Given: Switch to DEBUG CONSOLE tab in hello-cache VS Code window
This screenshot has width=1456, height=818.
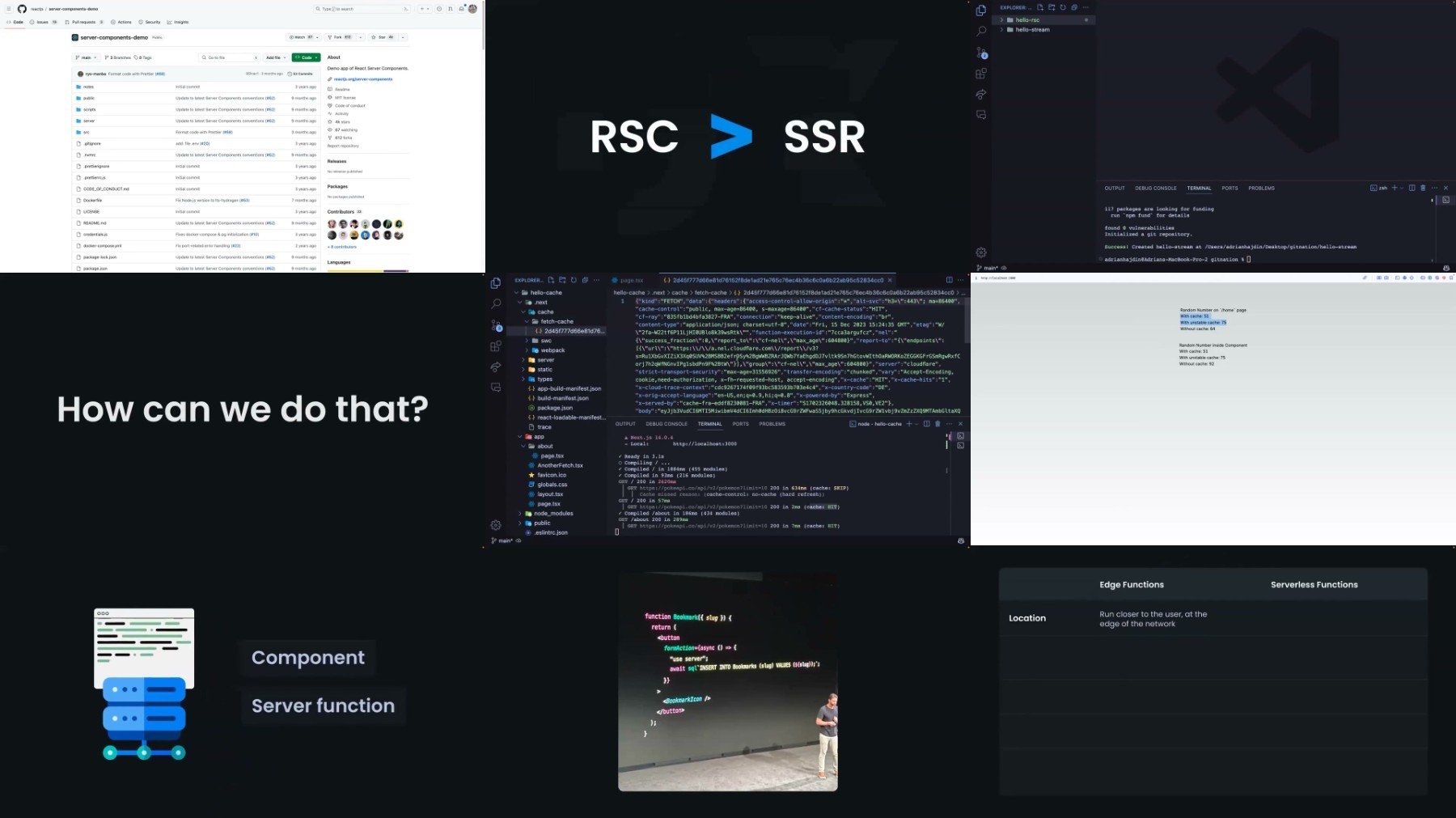Looking at the screenshot, I should click(x=667, y=424).
